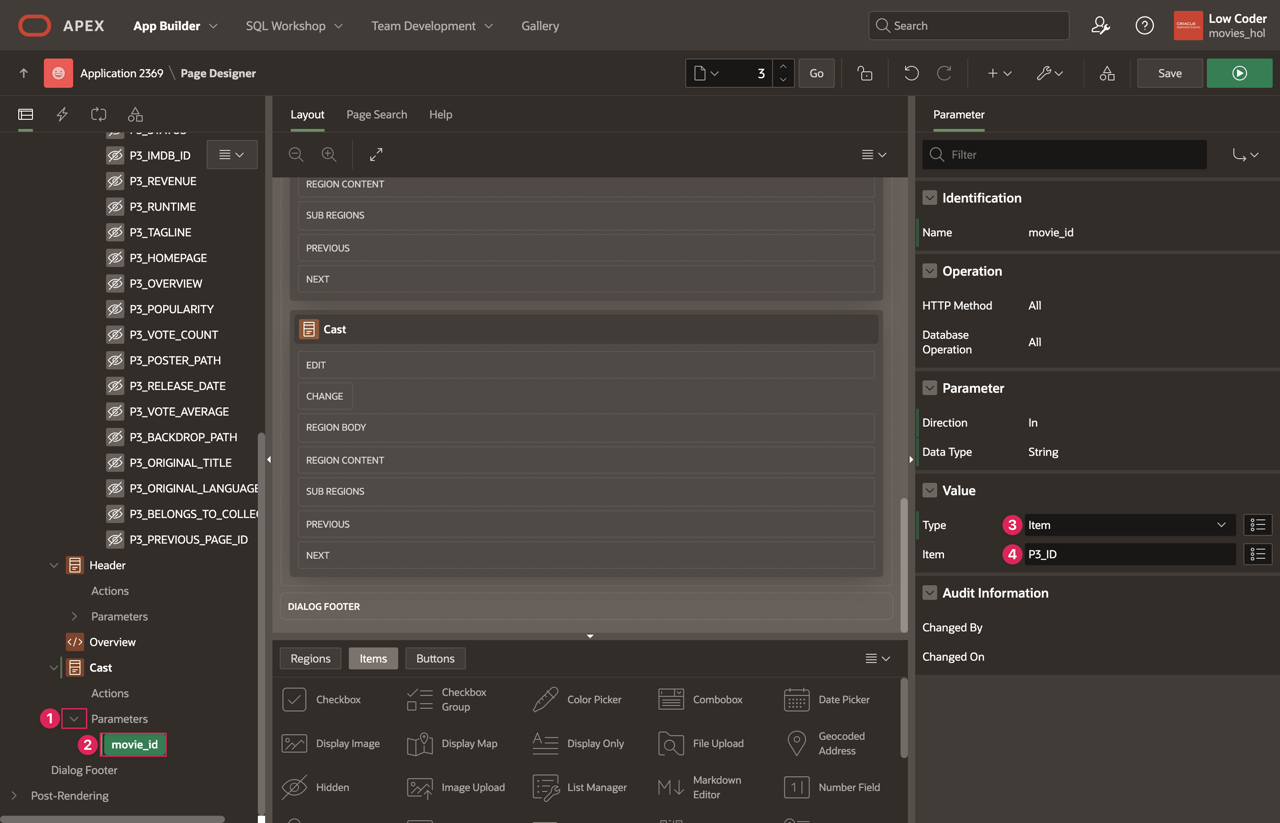Click the Redo icon in toolbar
This screenshot has height=823, width=1280.
[944, 73]
